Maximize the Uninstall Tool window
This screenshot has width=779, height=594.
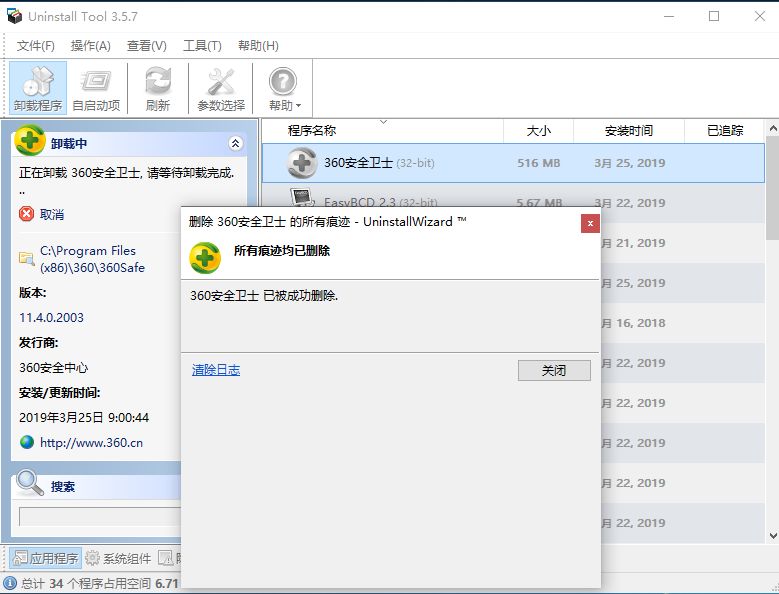tap(714, 16)
